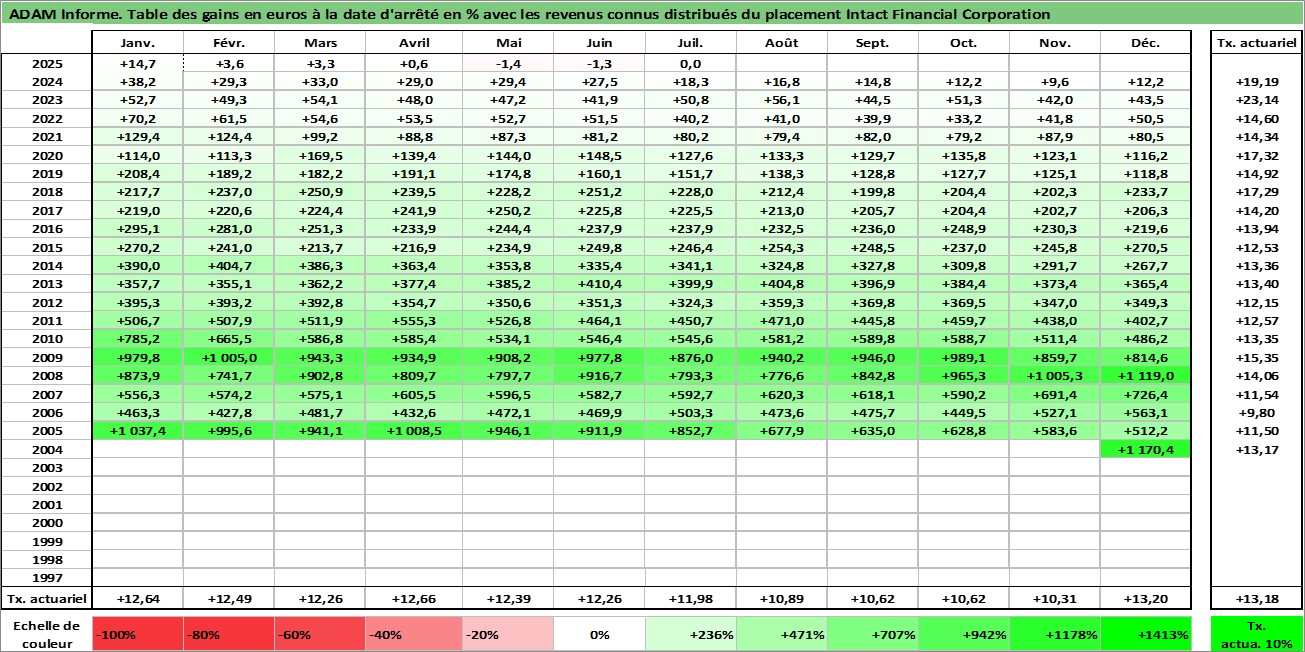Pick the +707% green swatch

coord(873,634)
